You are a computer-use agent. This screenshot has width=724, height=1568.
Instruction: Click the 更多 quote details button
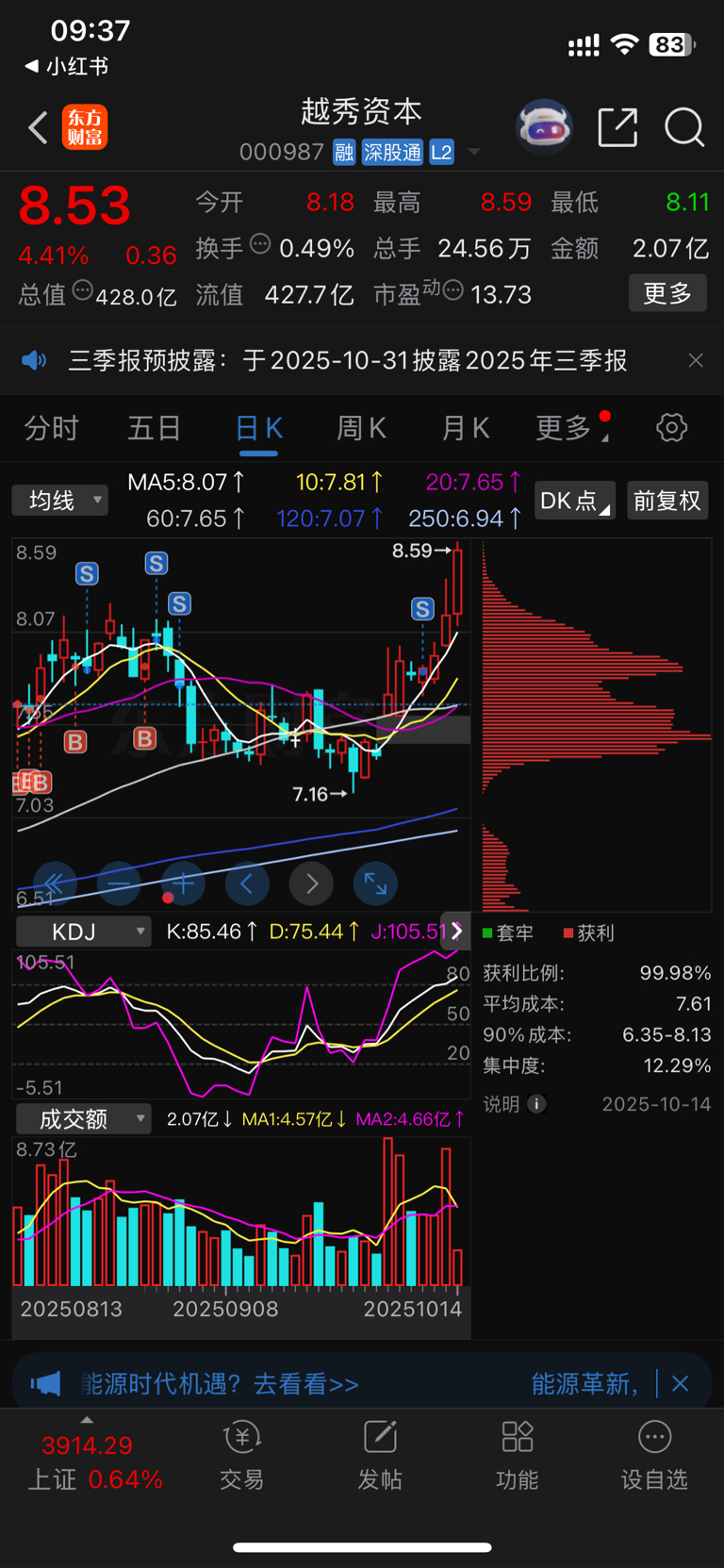(x=667, y=293)
